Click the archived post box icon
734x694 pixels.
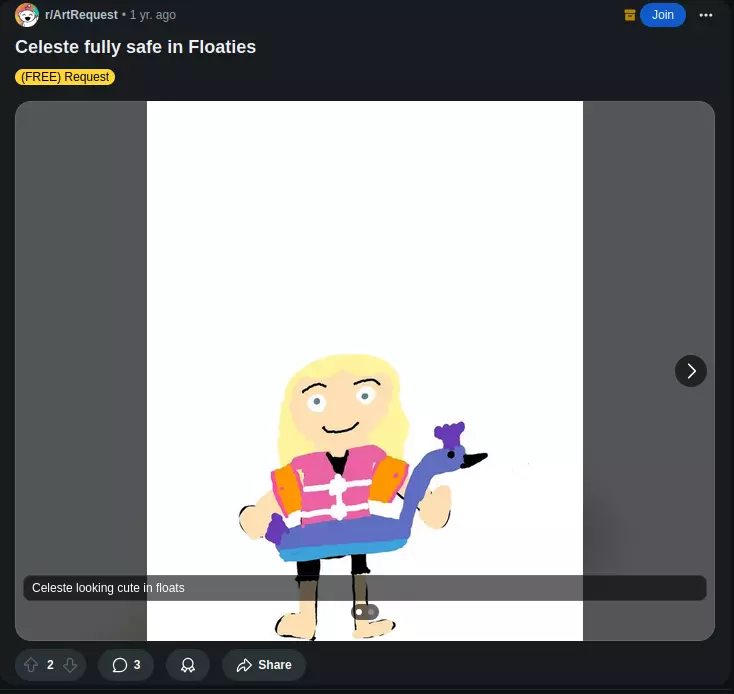[x=630, y=15]
